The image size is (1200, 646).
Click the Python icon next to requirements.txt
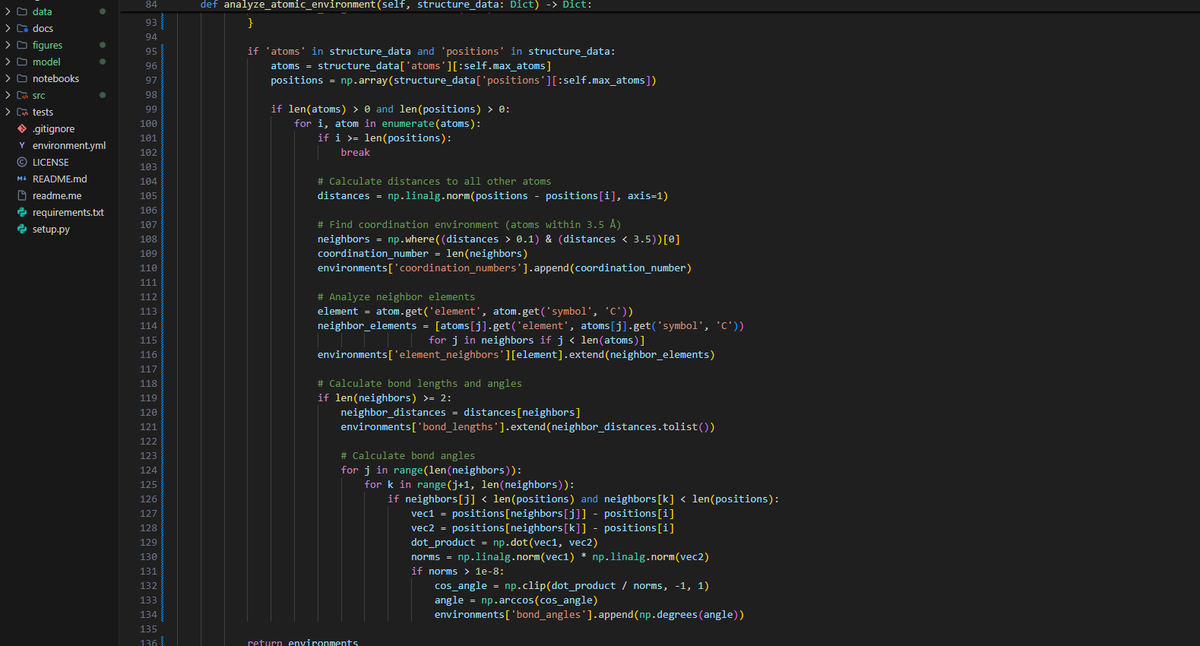tap(22, 211)
